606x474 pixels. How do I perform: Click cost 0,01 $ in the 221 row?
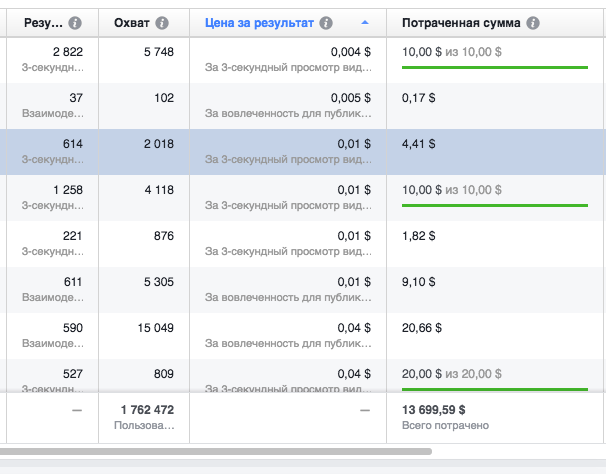[354, 236]
